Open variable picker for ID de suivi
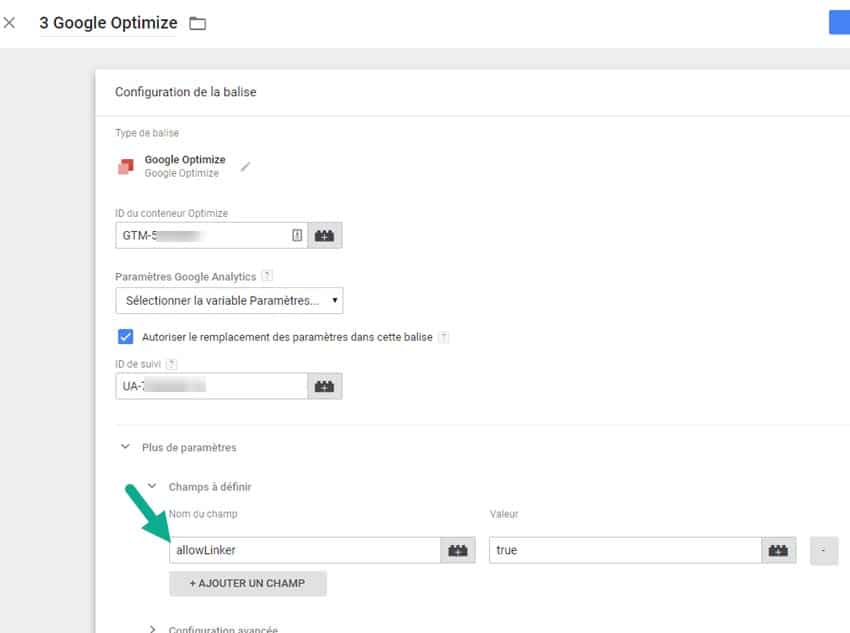 pyautogui.click(x=325, y=386)
